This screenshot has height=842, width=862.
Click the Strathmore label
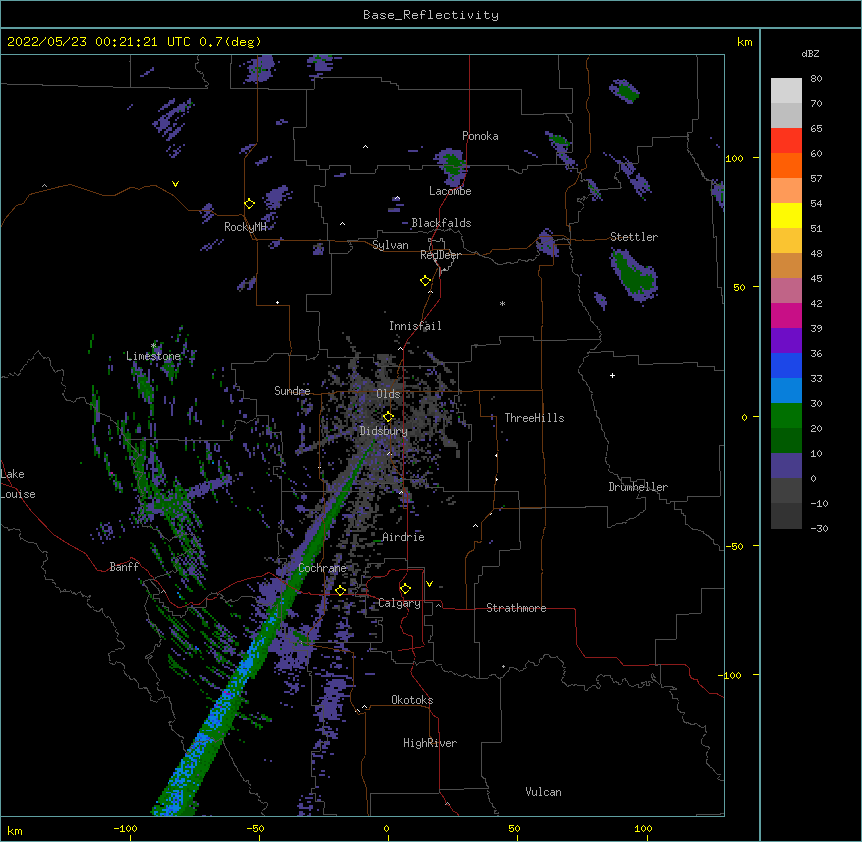(516, 608)
